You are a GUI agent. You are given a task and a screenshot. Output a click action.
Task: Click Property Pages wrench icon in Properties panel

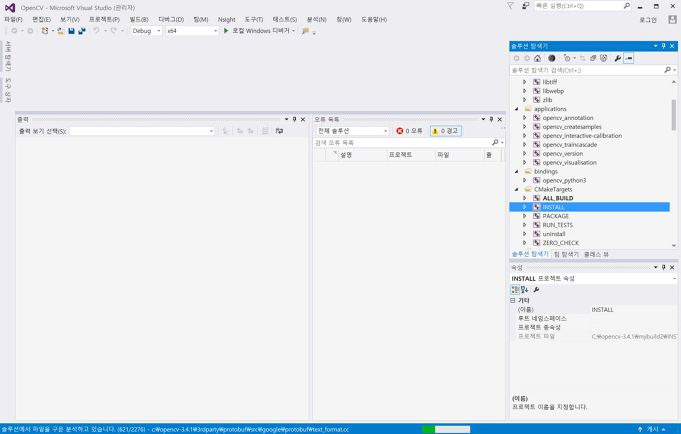[x=536, y=290]
